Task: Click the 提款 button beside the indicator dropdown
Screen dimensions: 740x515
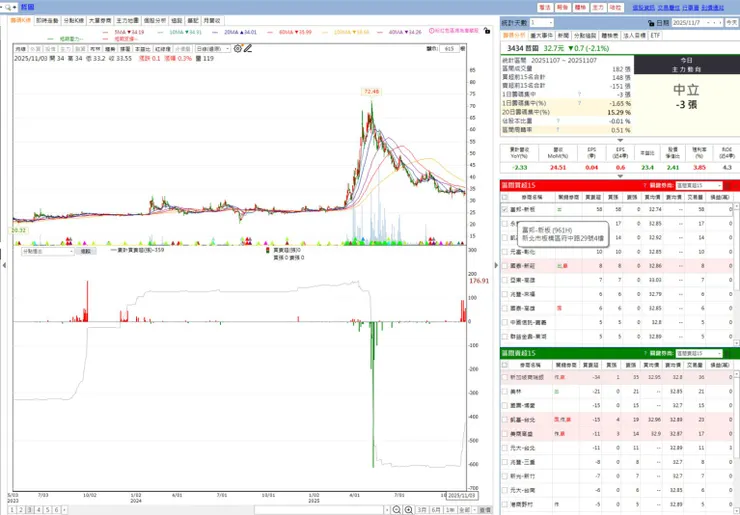Action: (85, 251)
